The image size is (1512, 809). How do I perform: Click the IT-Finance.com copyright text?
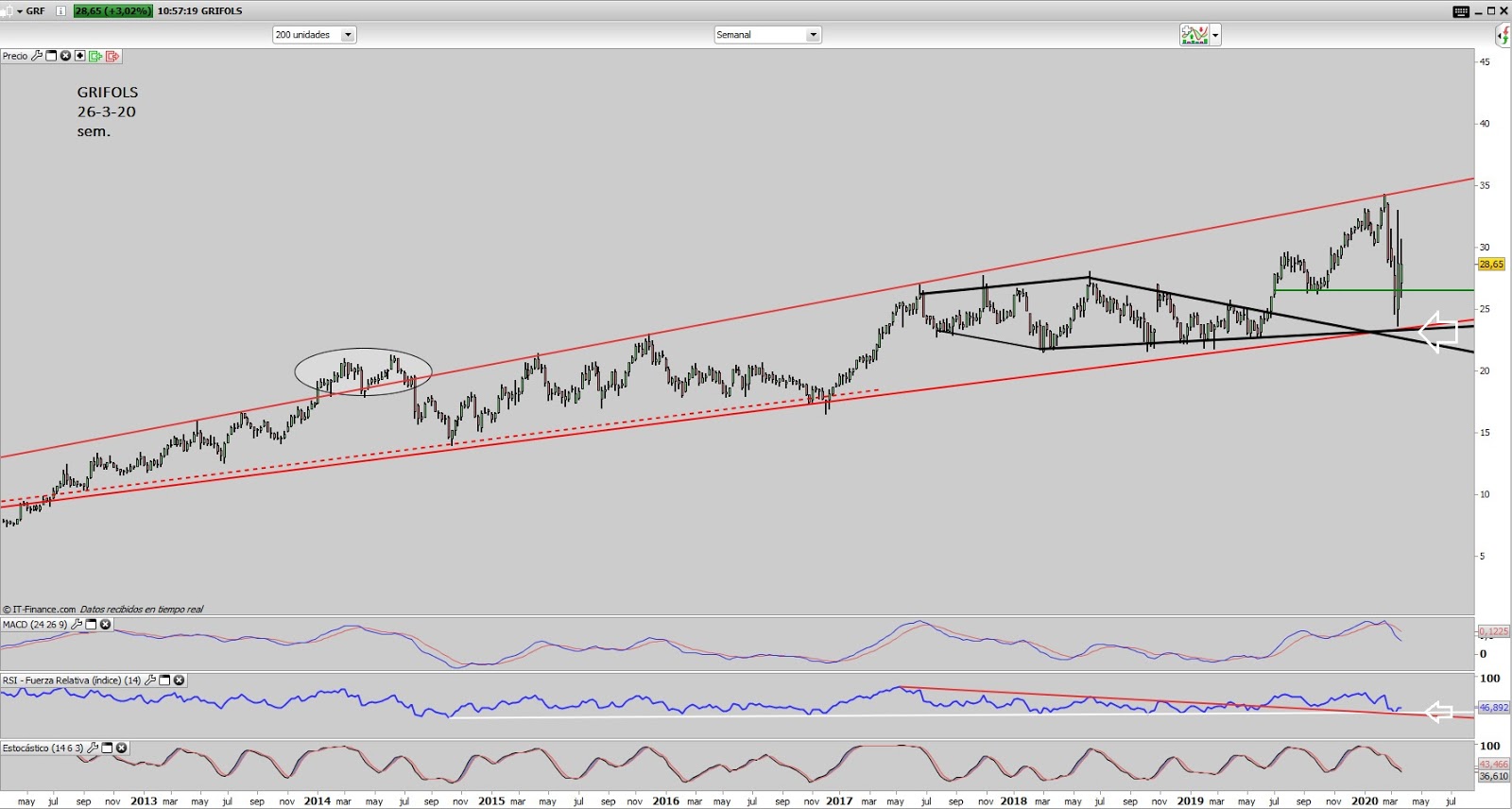point(39,610)
